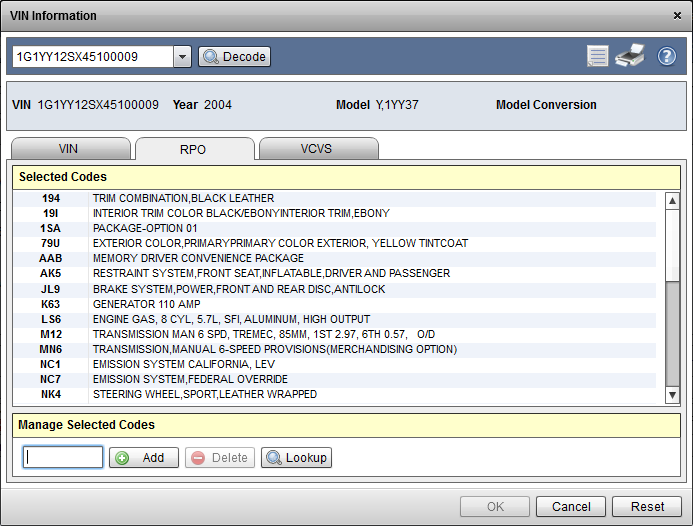Close the VIN Information dialog
The height and width of the screenshot is (526, 693).
coord(677,16)
